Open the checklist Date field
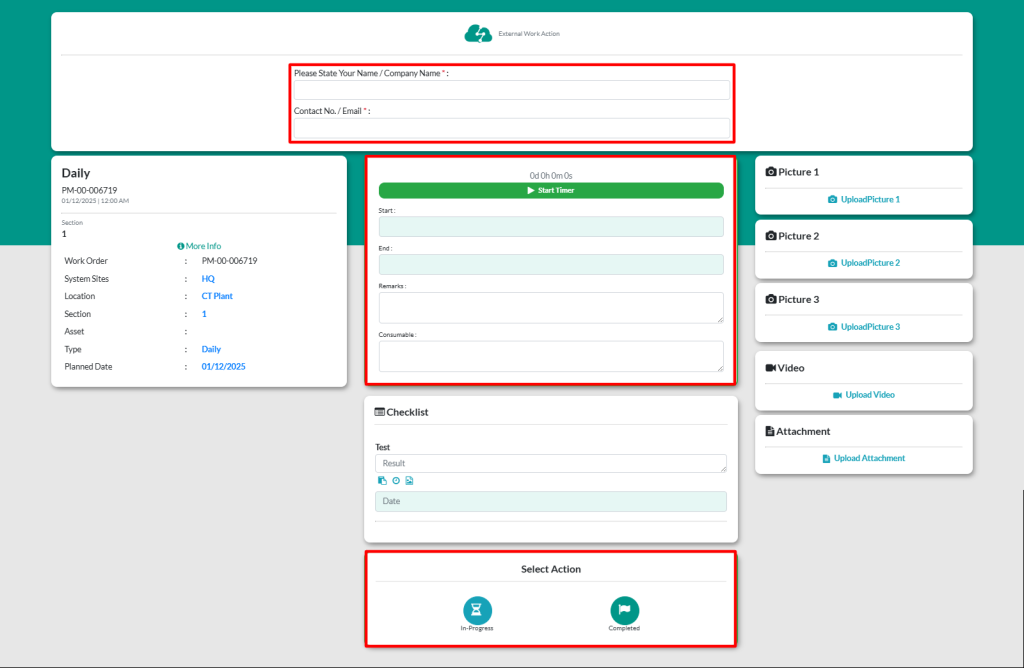 tap(551, 501)
